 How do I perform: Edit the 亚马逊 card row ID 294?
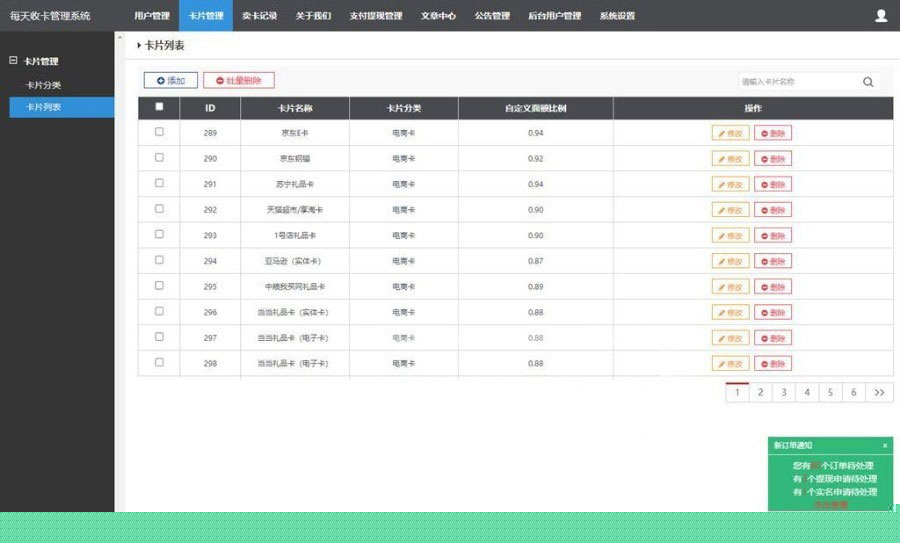click(730, 261)
